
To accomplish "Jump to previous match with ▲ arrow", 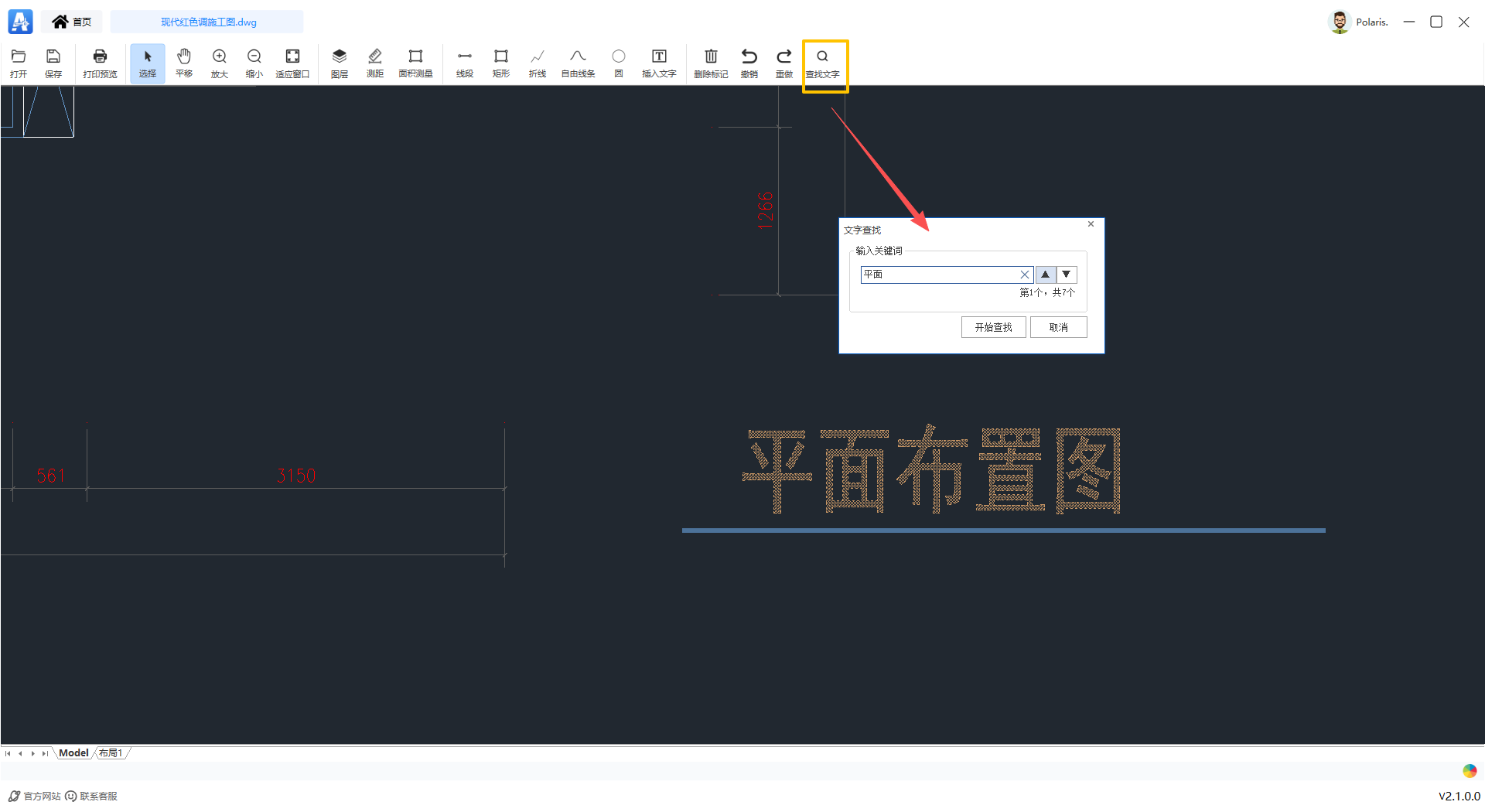I will [1045, 275].
